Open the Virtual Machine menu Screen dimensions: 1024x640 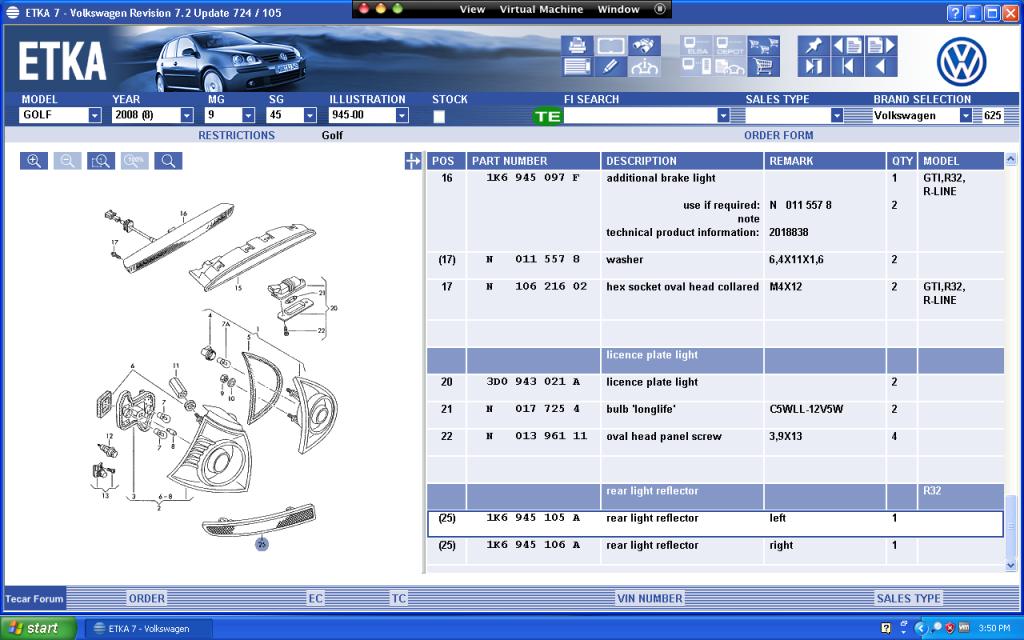tap(541, 9)
